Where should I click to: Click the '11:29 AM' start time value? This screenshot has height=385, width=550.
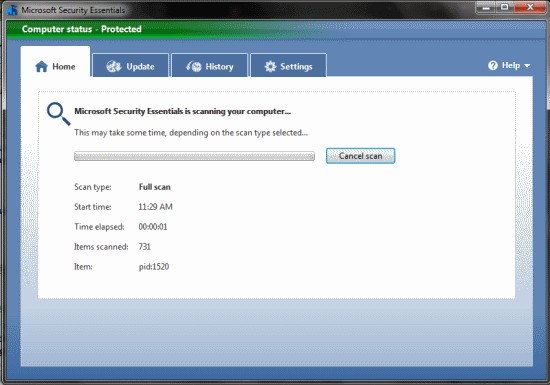coord(155,207)
